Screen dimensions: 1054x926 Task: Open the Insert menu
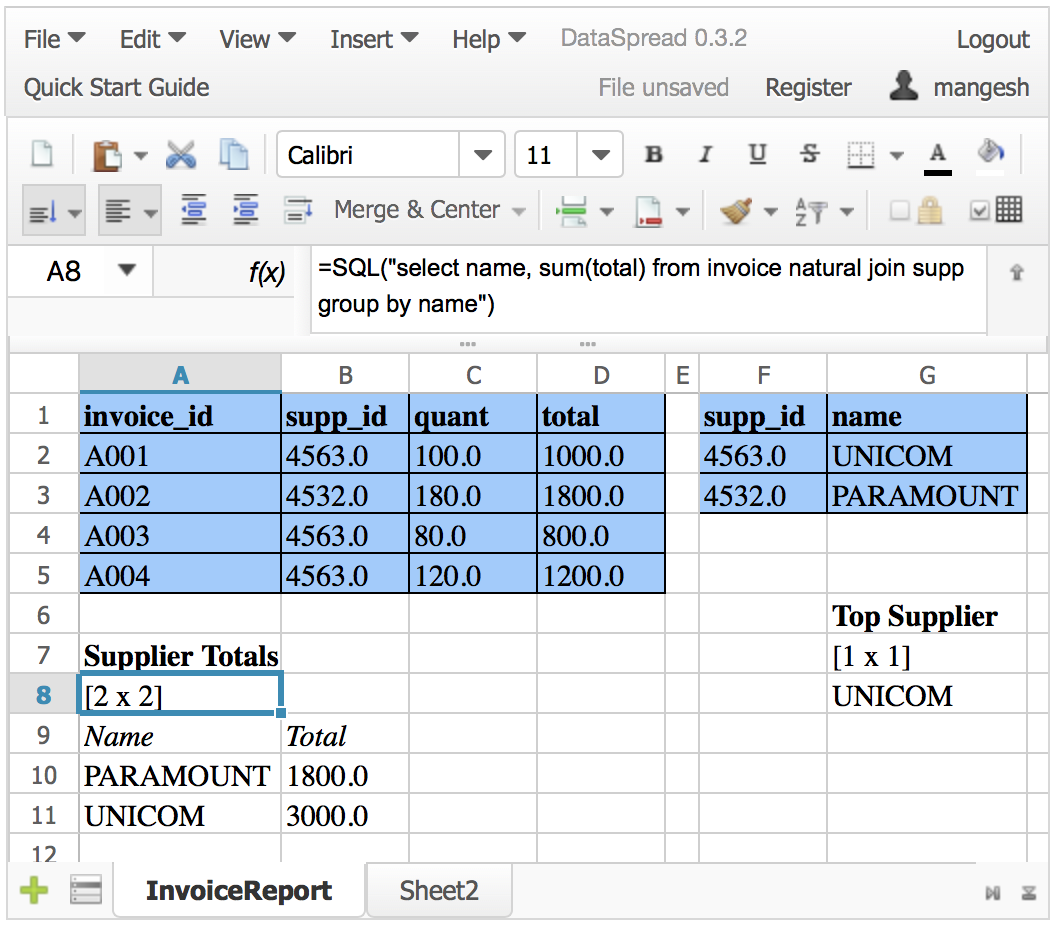[374, 39]
